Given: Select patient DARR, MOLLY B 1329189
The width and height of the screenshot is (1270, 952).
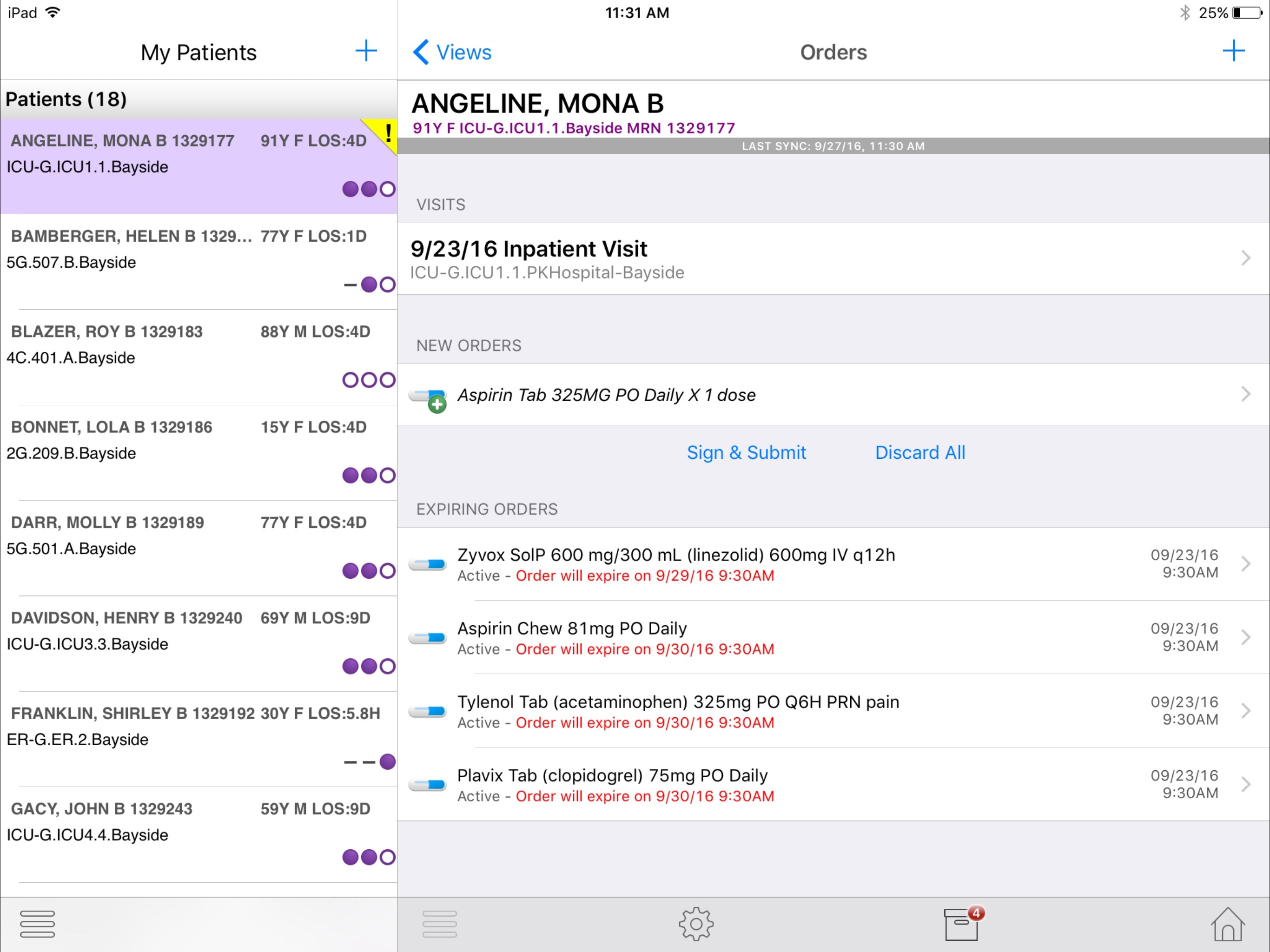Looking at the screenshot, I should [198, 548].
